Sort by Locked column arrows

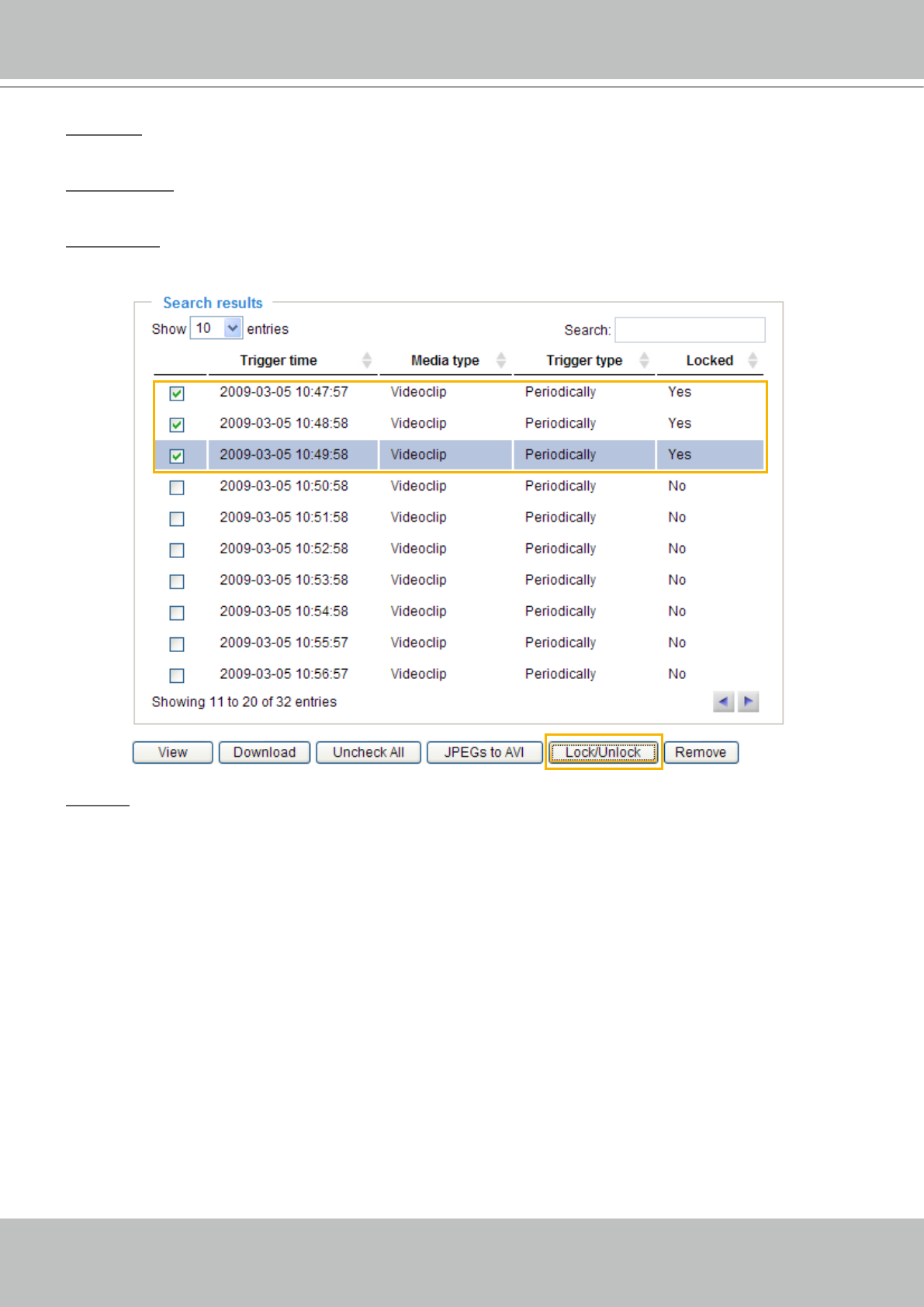pyautogui.click(x=753, y=360)
